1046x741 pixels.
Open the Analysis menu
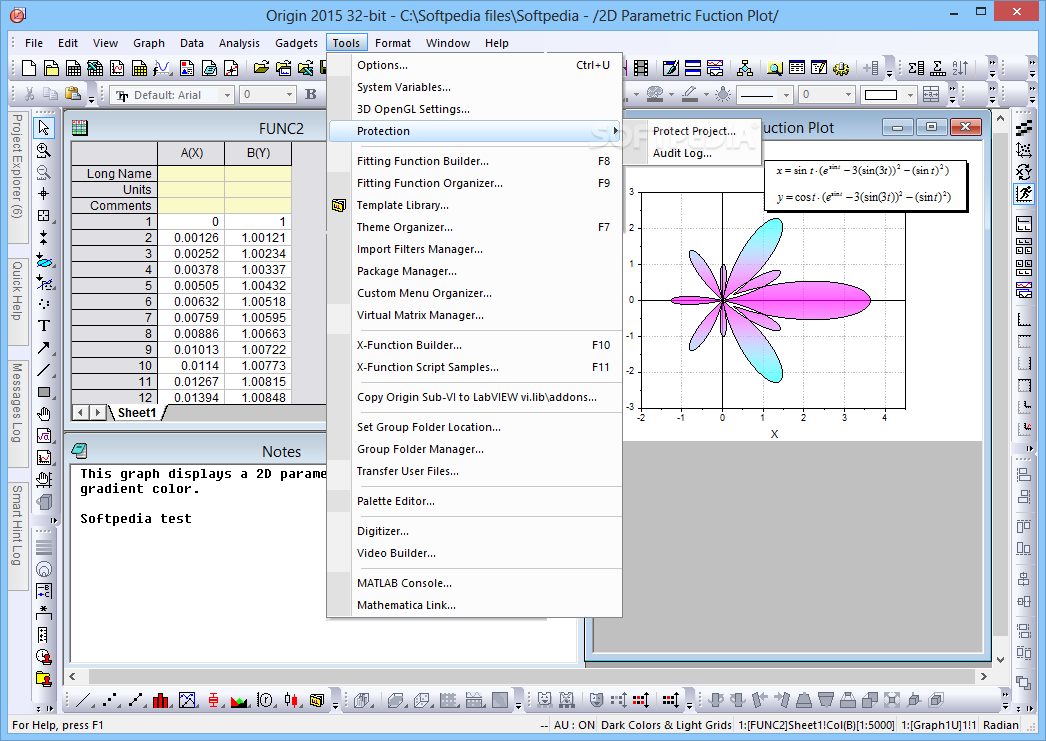pyautogui.click(x=239, y=43)
